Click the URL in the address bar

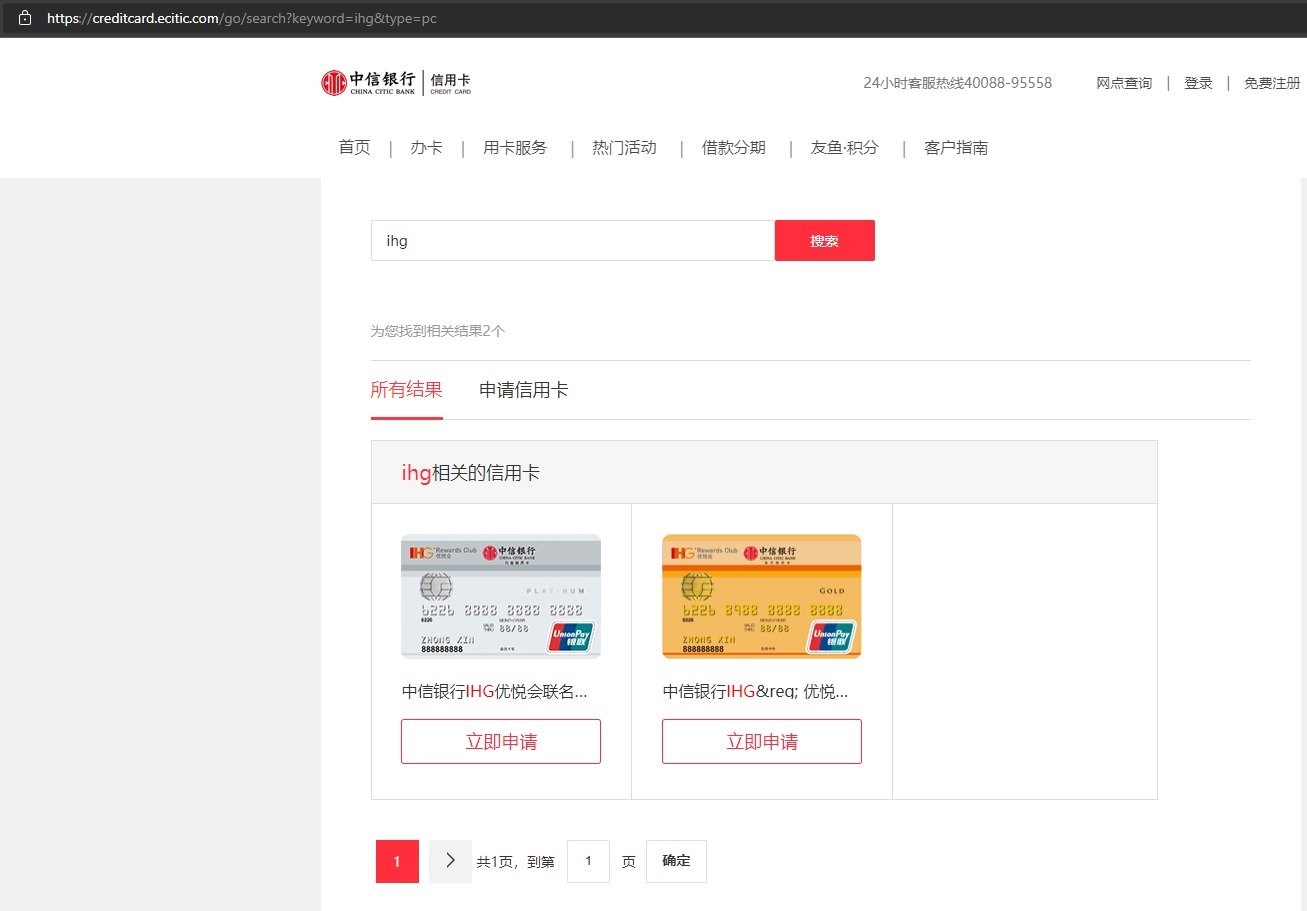coord(241,18)
